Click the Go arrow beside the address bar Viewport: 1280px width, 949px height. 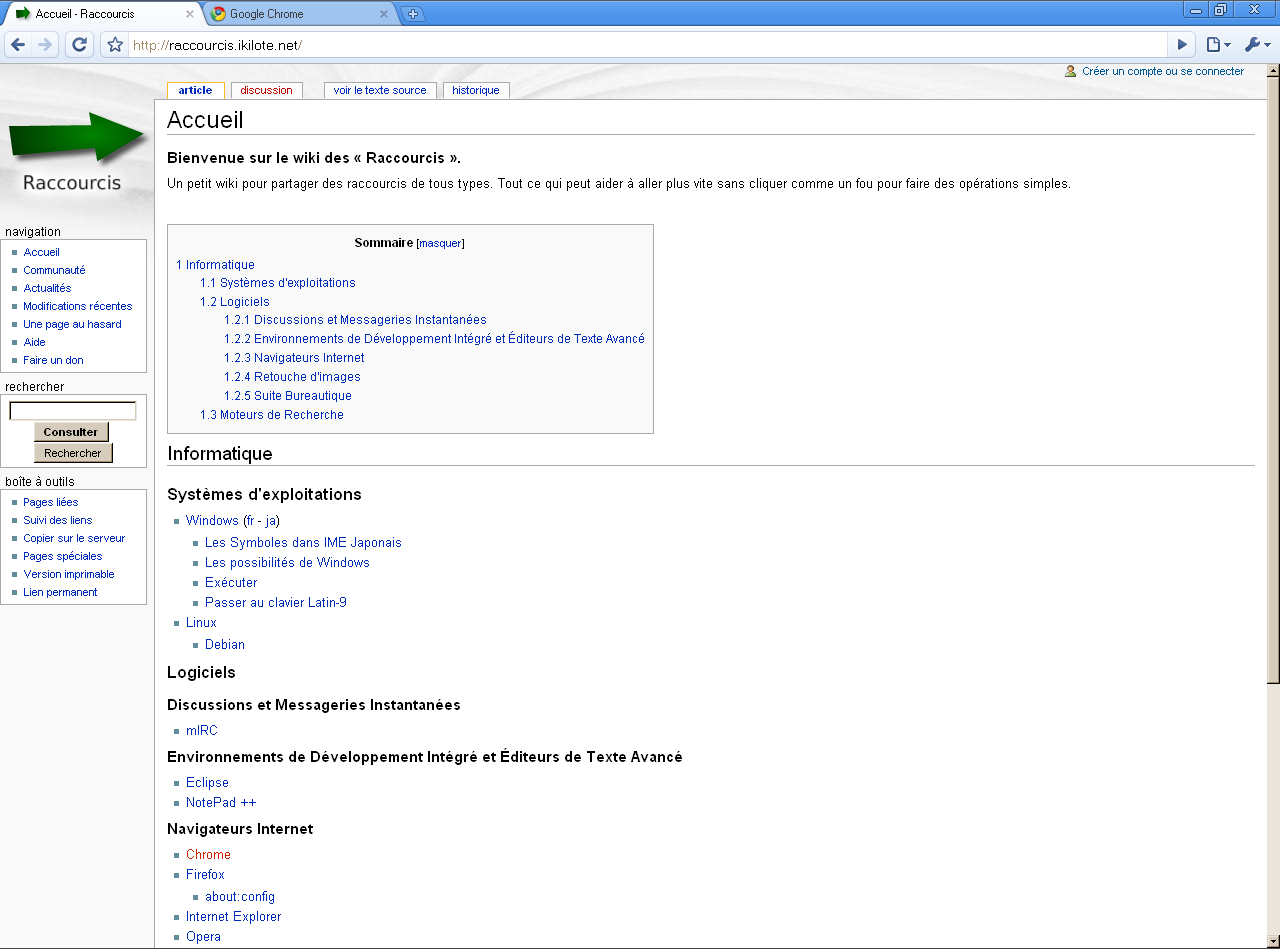pyautogui.click(x=1183, y=45)
